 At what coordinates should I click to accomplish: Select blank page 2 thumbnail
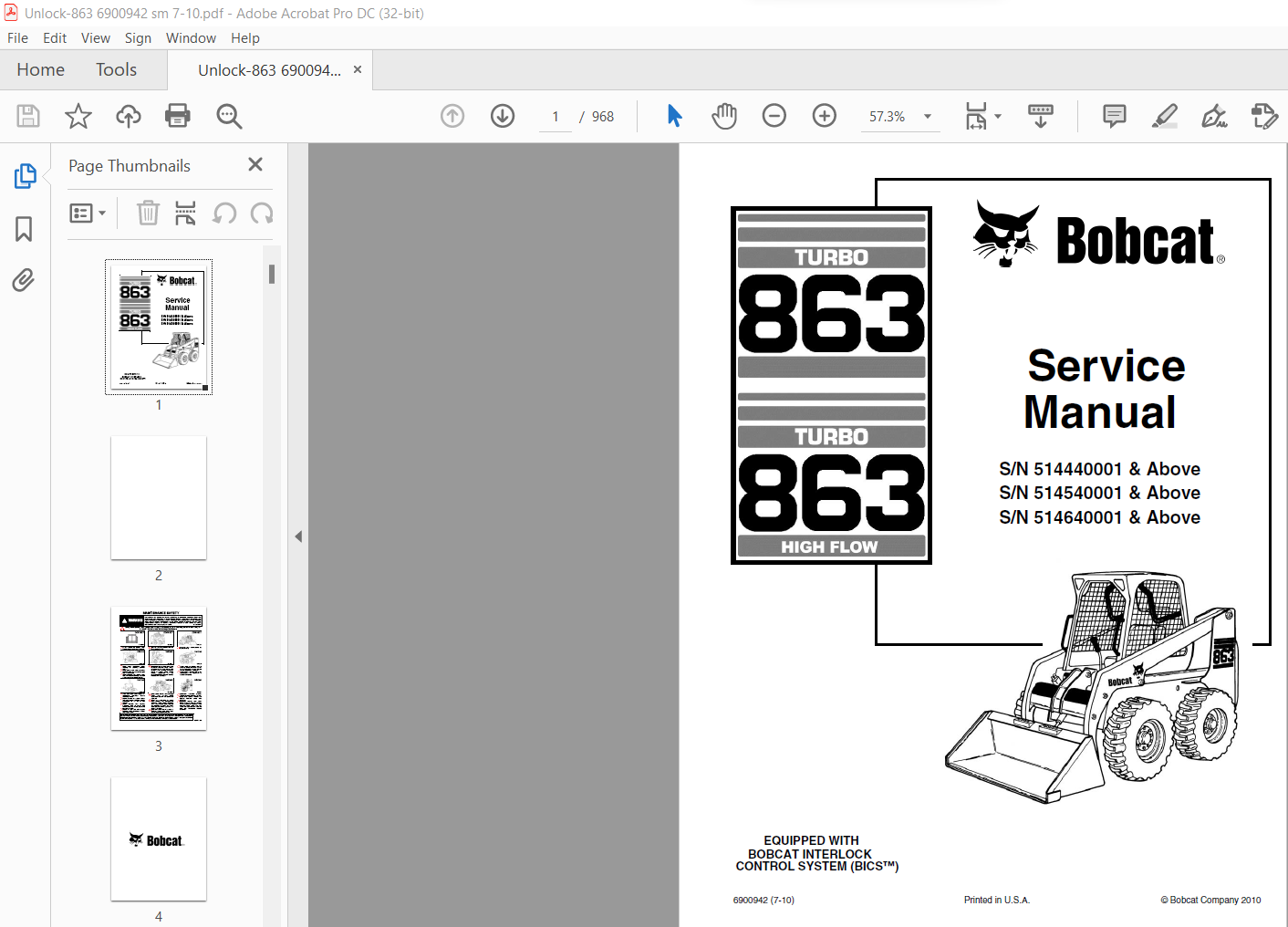tap(159, 498)
